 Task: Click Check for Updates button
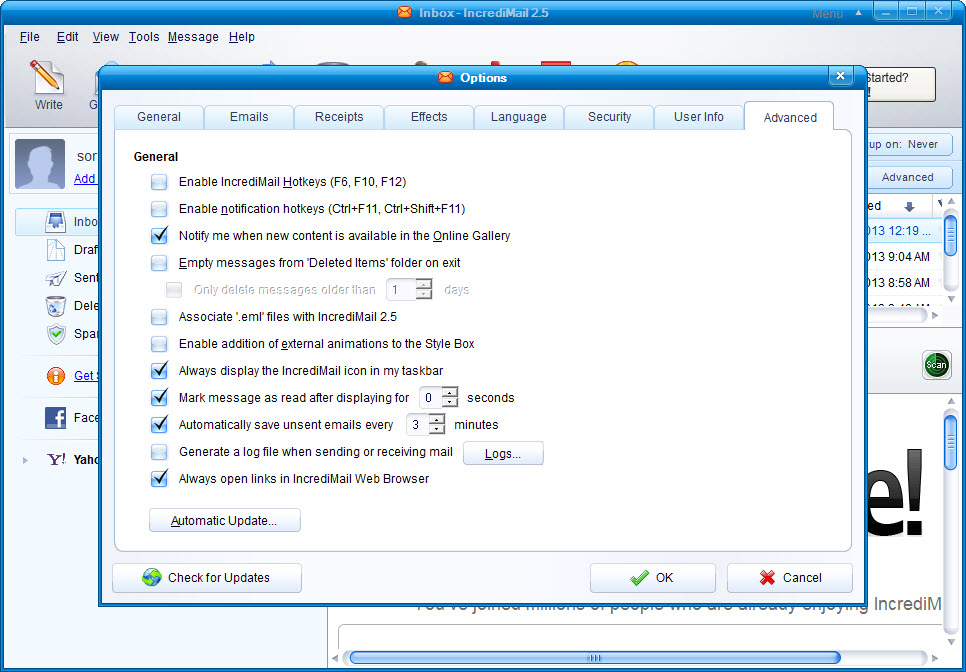(x=207, y=578)
